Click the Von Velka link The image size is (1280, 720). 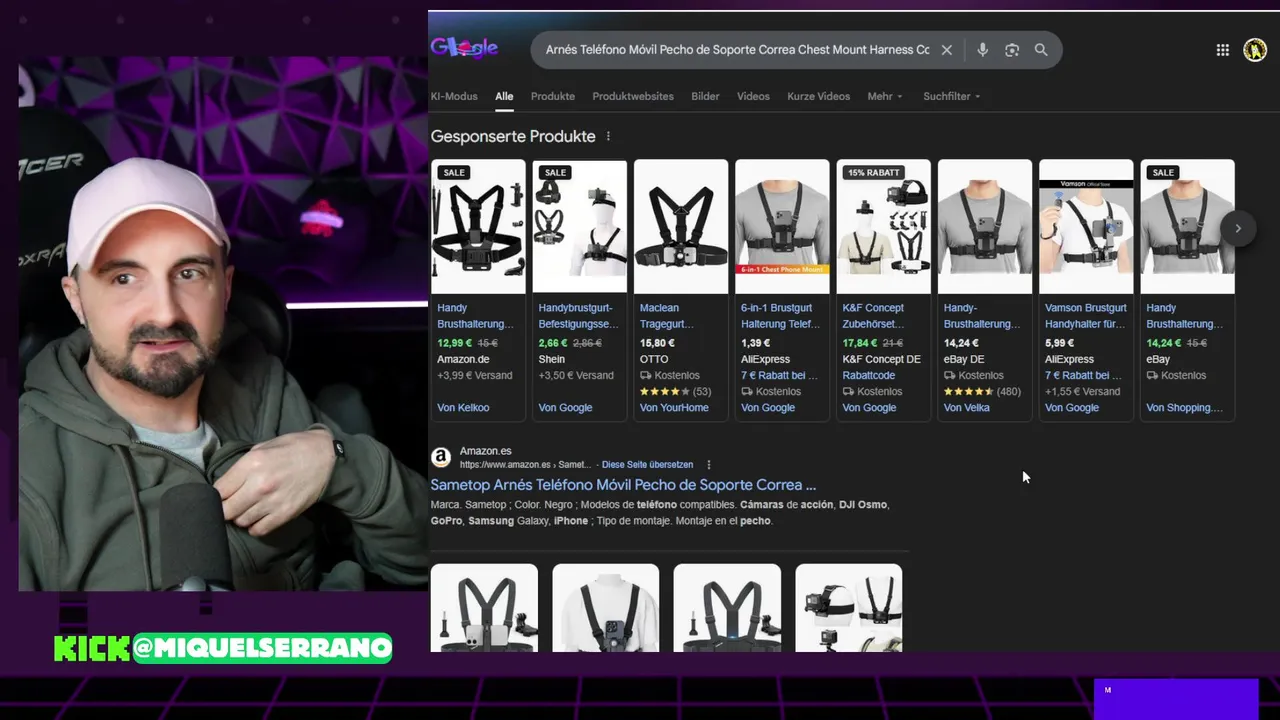966,407
